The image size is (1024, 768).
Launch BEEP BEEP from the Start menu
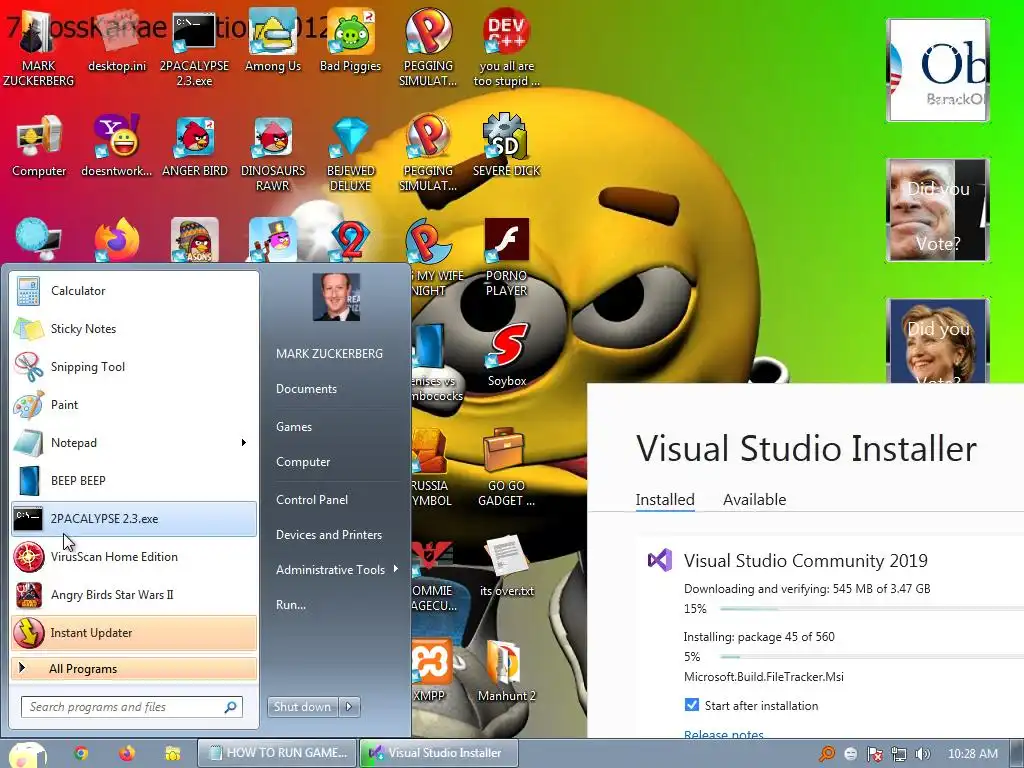click(134, 480)
